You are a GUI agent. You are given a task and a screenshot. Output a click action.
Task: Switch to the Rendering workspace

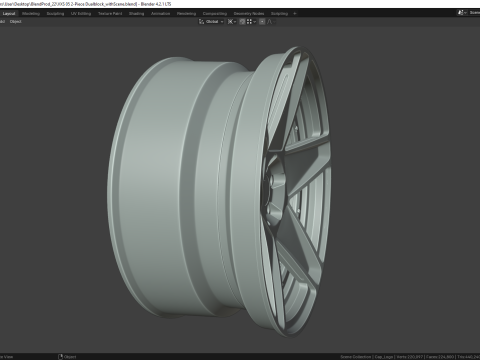(x=186, y=14)
